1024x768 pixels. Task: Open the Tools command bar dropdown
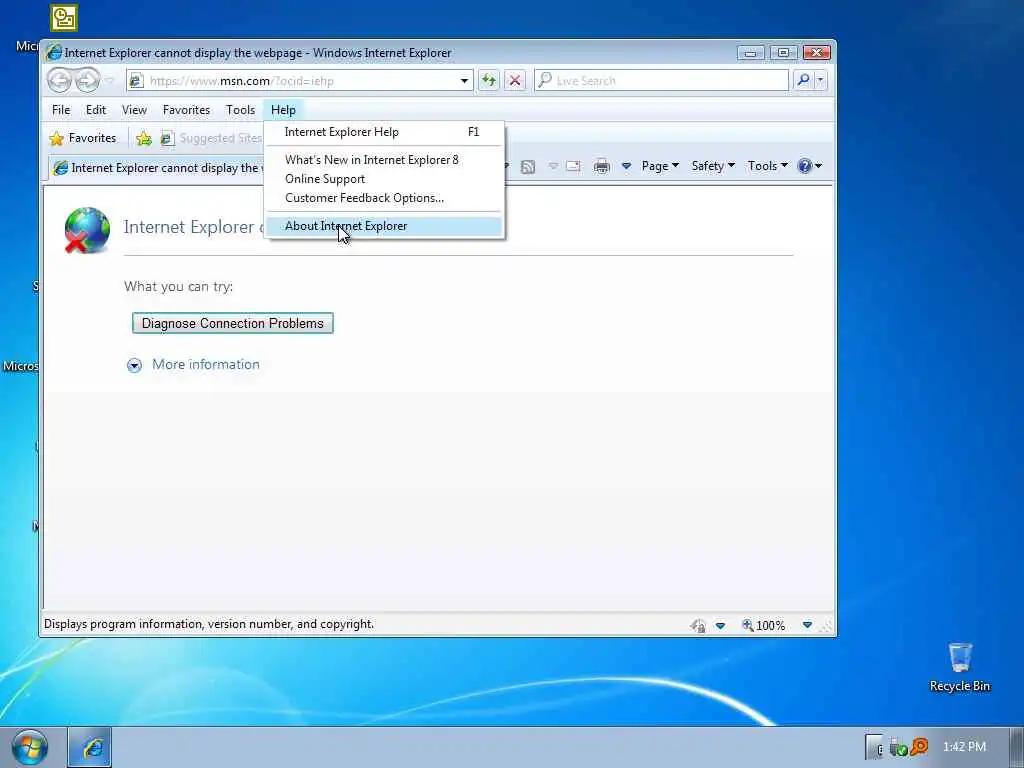coord(767,166)
